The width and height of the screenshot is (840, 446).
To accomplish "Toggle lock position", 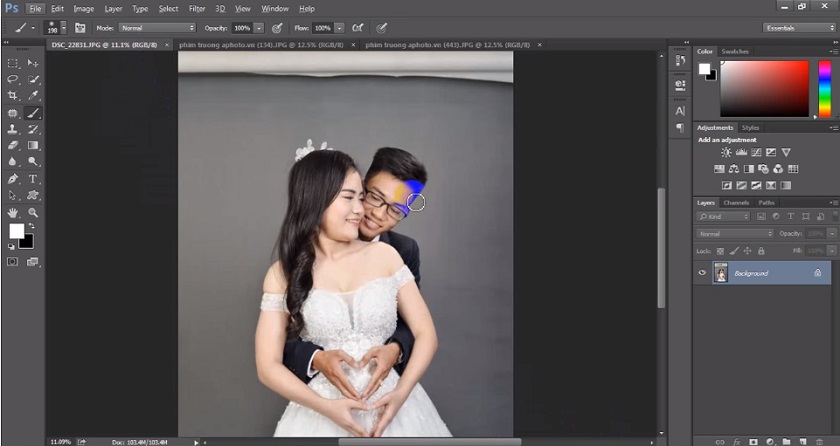I will [747, 251].
